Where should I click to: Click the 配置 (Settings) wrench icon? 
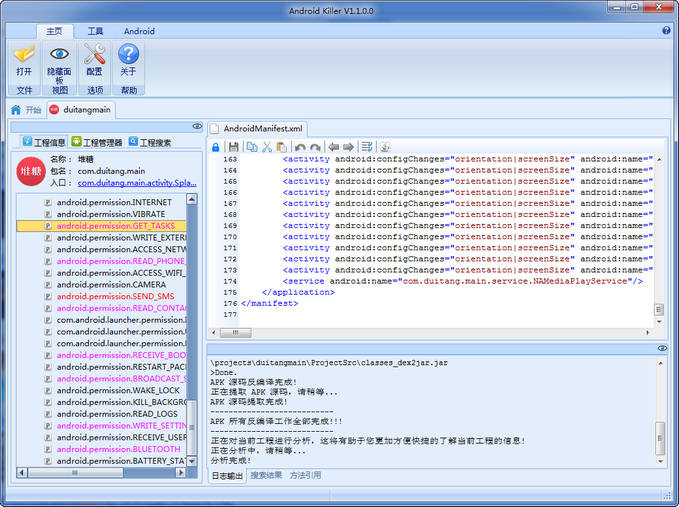[94, 54]
